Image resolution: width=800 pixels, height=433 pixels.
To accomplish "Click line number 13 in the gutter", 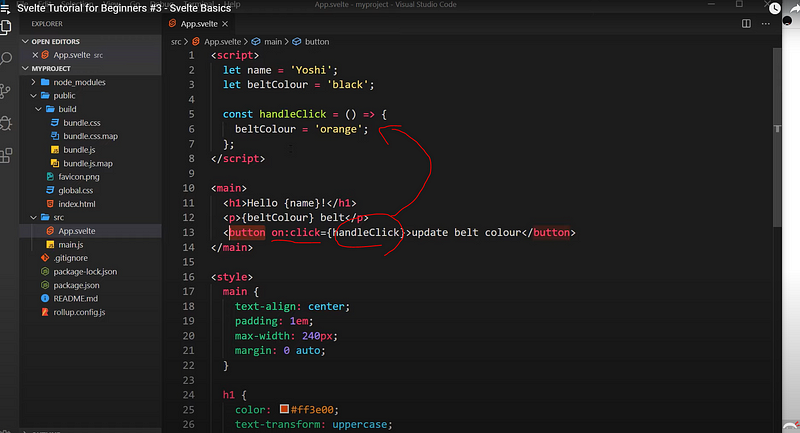I will coord(188,233).
